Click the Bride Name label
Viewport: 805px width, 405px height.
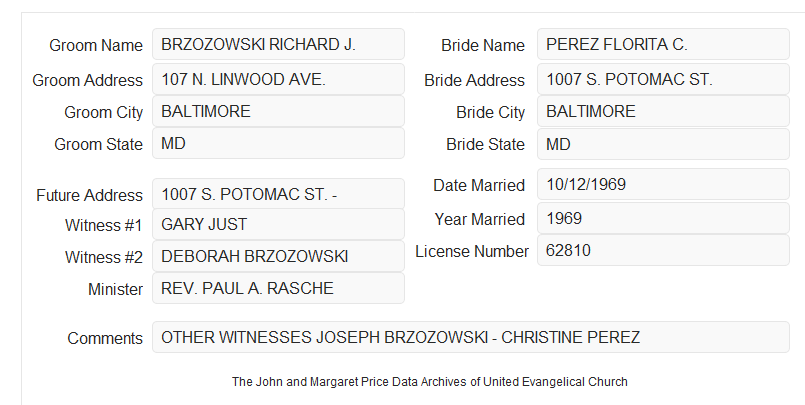(x=483, y=45)
